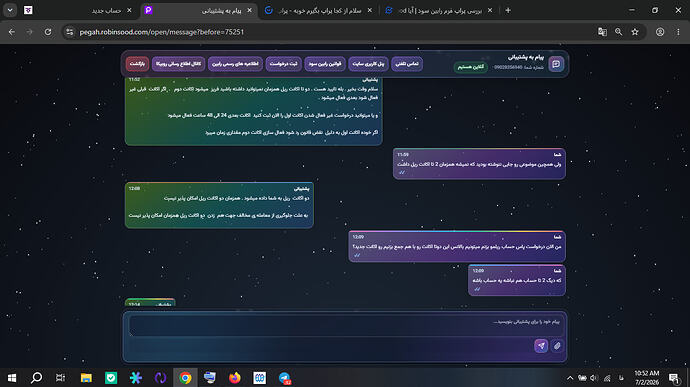This screenshot has width=690, height=387.
Task: Click the user message timestamped 11:59
Action: [479, 164]
